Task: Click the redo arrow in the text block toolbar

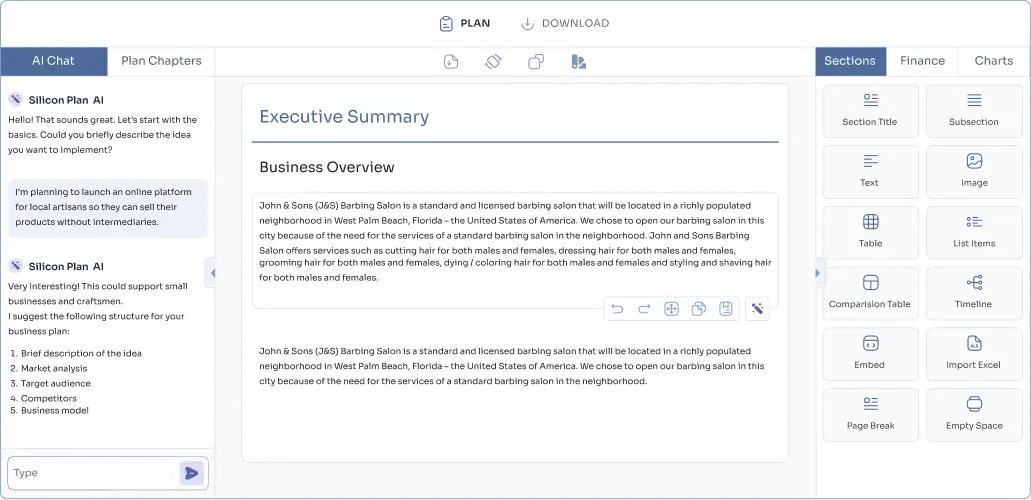Action: pos(644,309)
